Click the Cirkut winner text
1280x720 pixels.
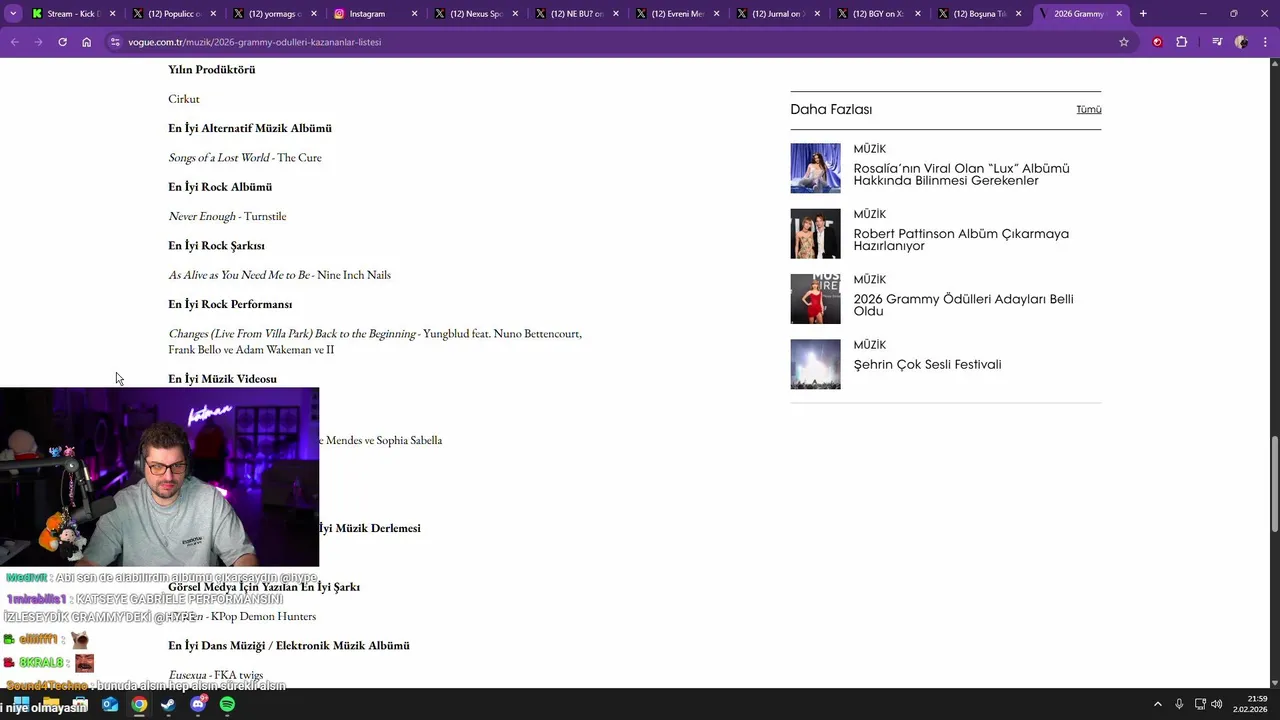coord(184,99)
